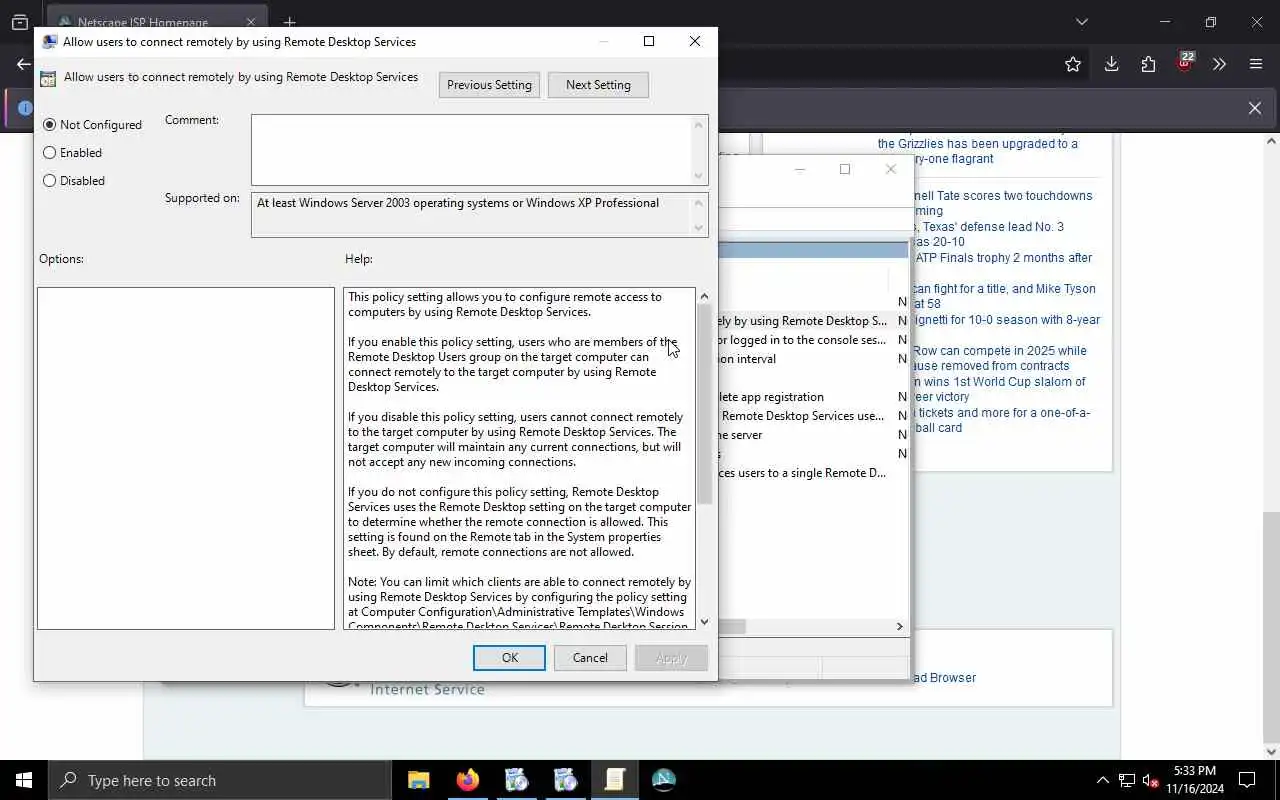
Task: Click the policy setting icon beside the heading
Action: 48,78
